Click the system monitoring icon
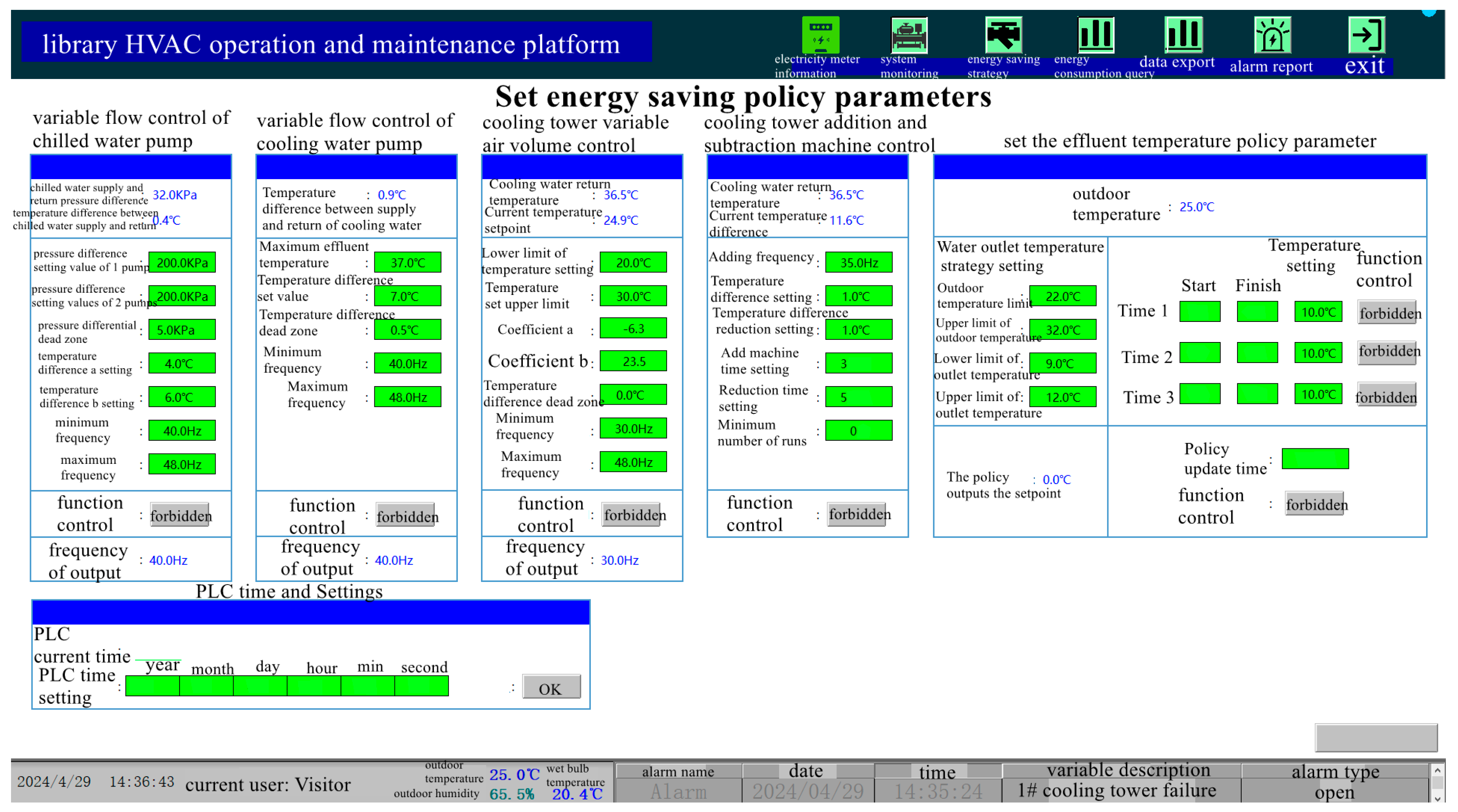 [x=909, y=35]
